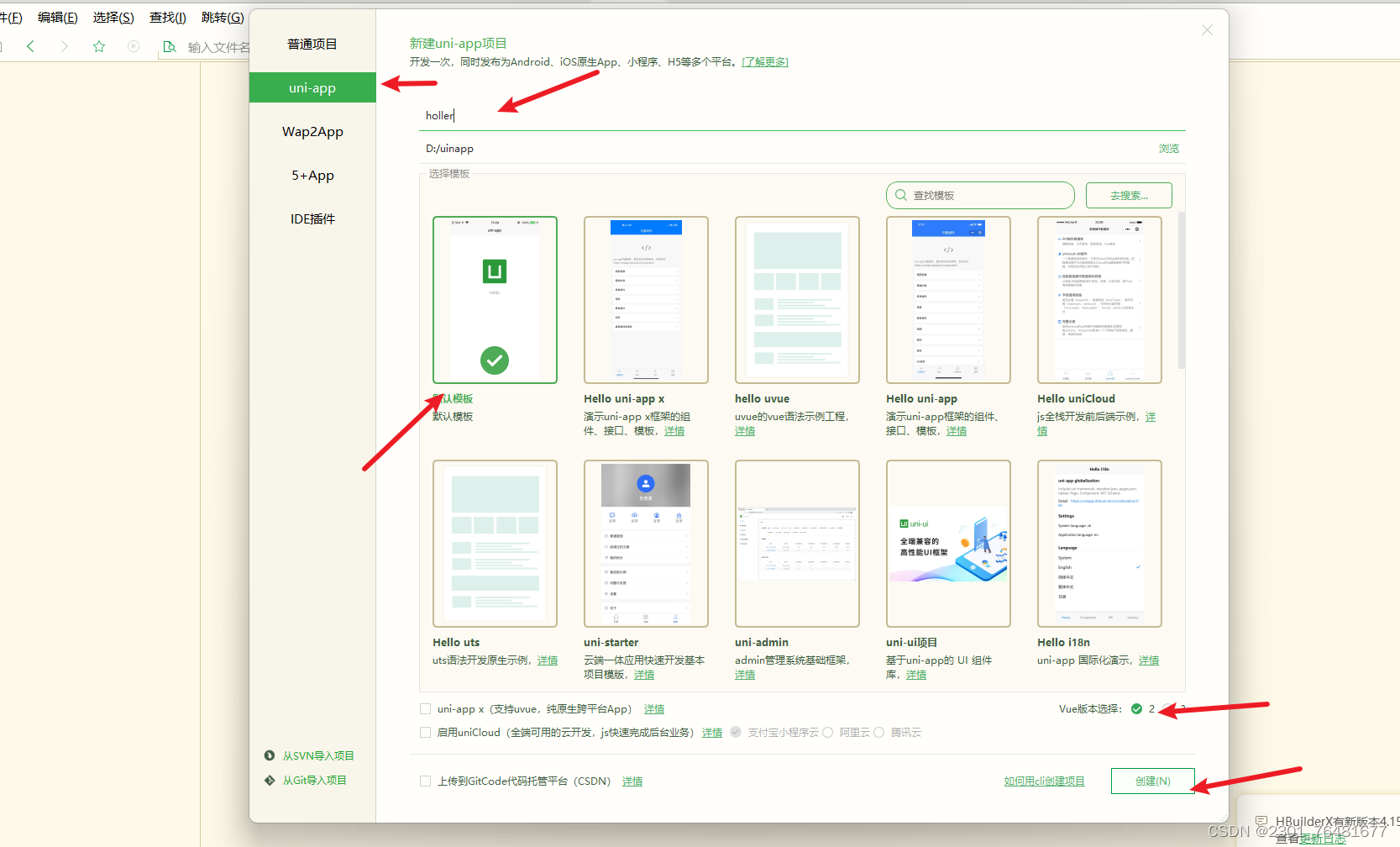Click the SVN import icon
This screenshot has width=1400, height=847.
click(x=270, y=755)
